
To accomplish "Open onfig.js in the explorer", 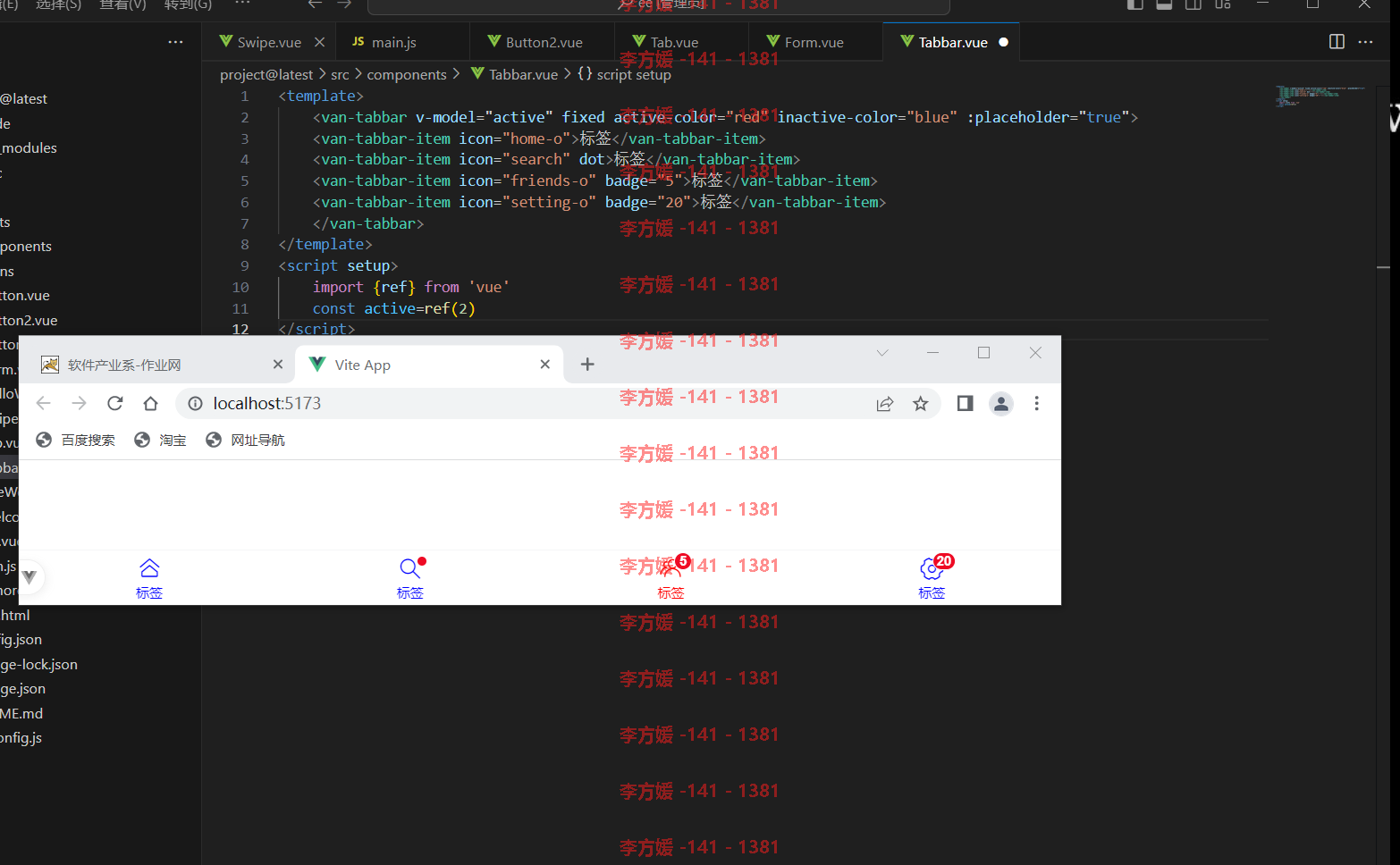I will 21,737.
